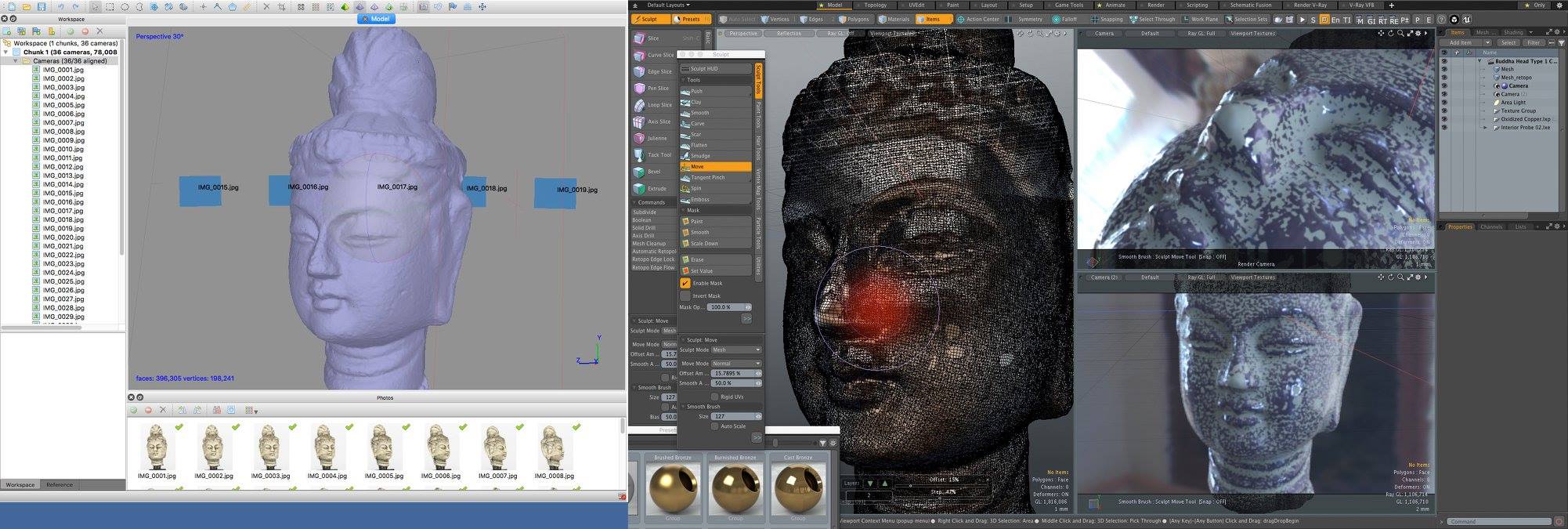Select the Curve Slice tool
The height and width of the screenshot is (529, 1568).
655,55
